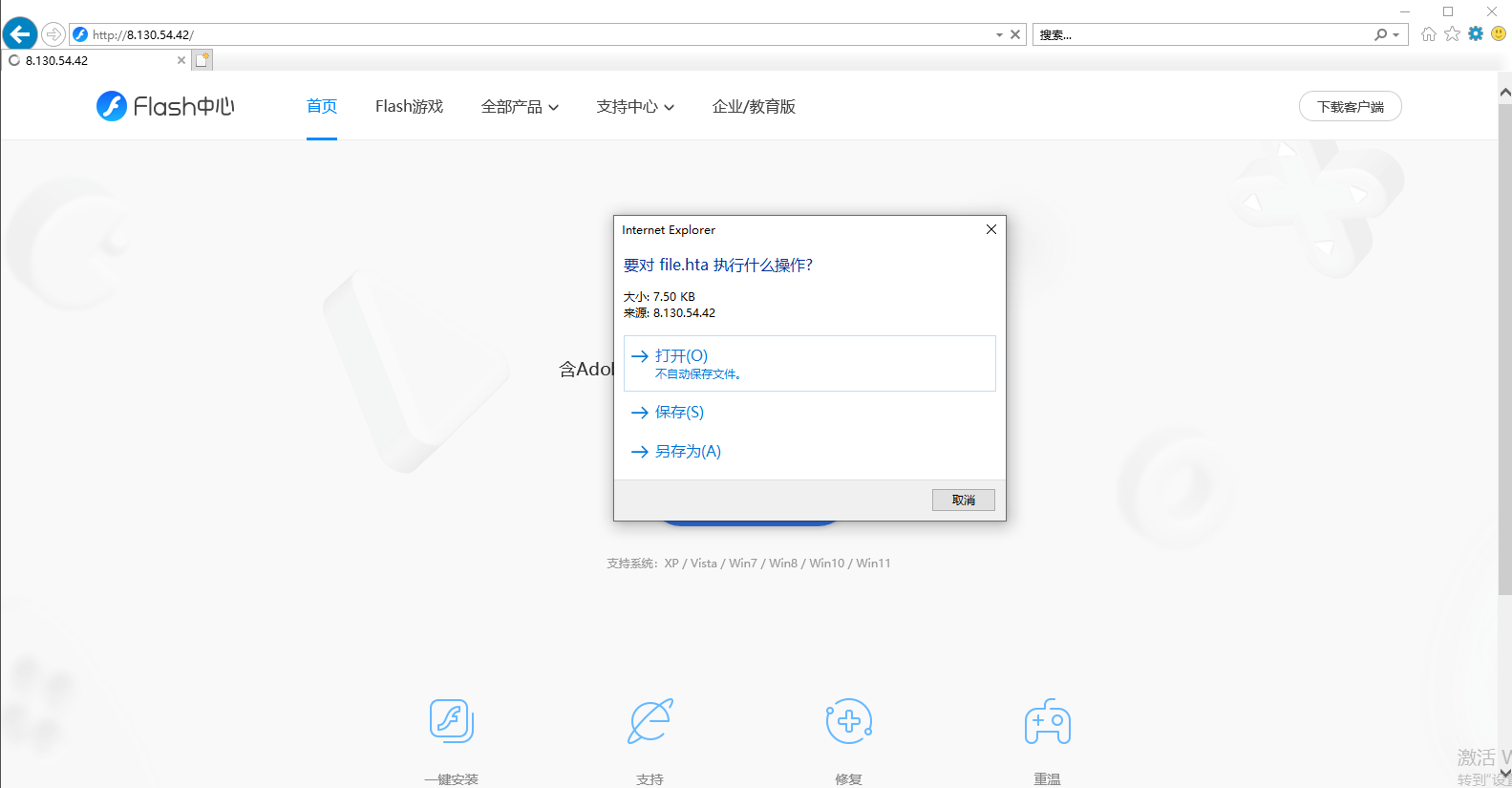Expand the 全部产品 dropdown menu
This screenshot has width=1512, height=788.
(520, 107)
